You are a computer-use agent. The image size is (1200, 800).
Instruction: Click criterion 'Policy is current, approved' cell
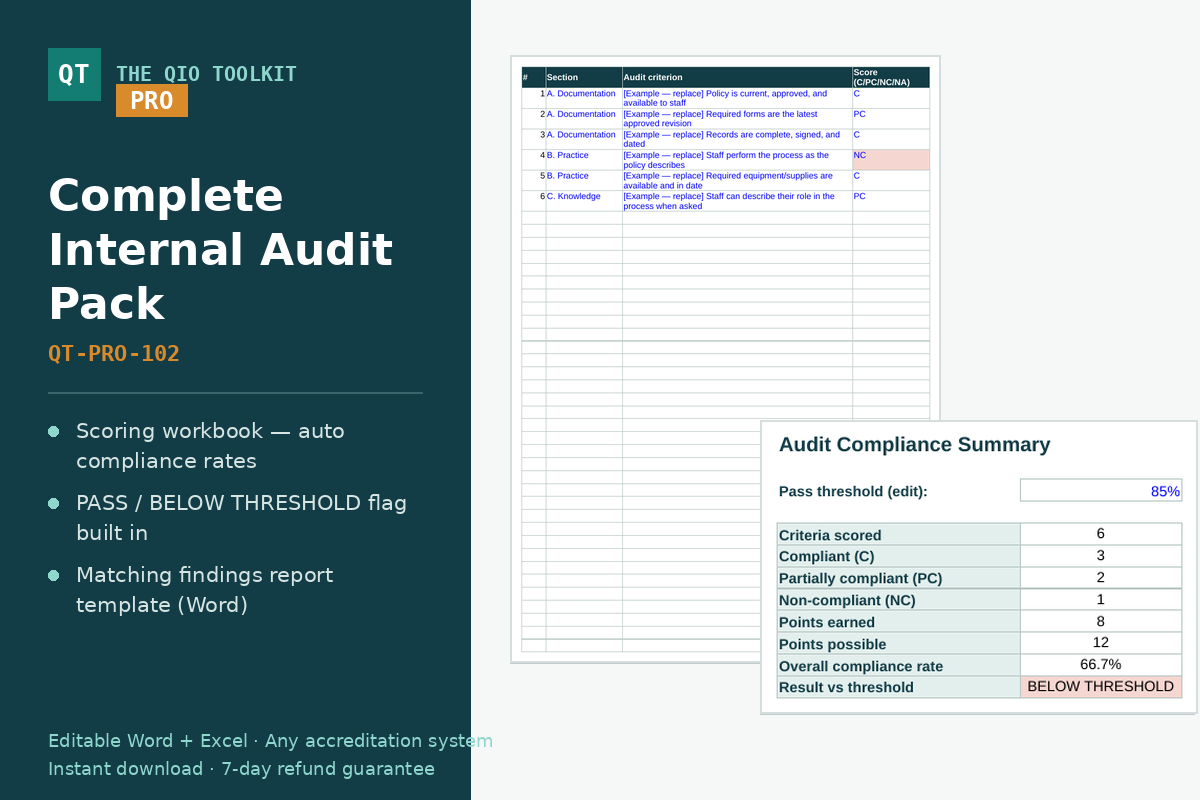(737, 98)
